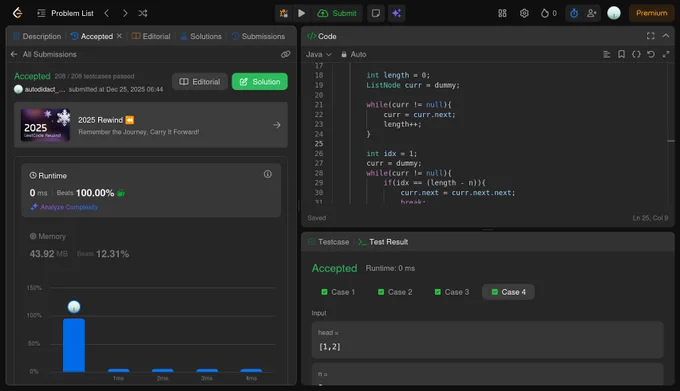
Task: Select the Accepted tab
Action: [x=92, y=36]
